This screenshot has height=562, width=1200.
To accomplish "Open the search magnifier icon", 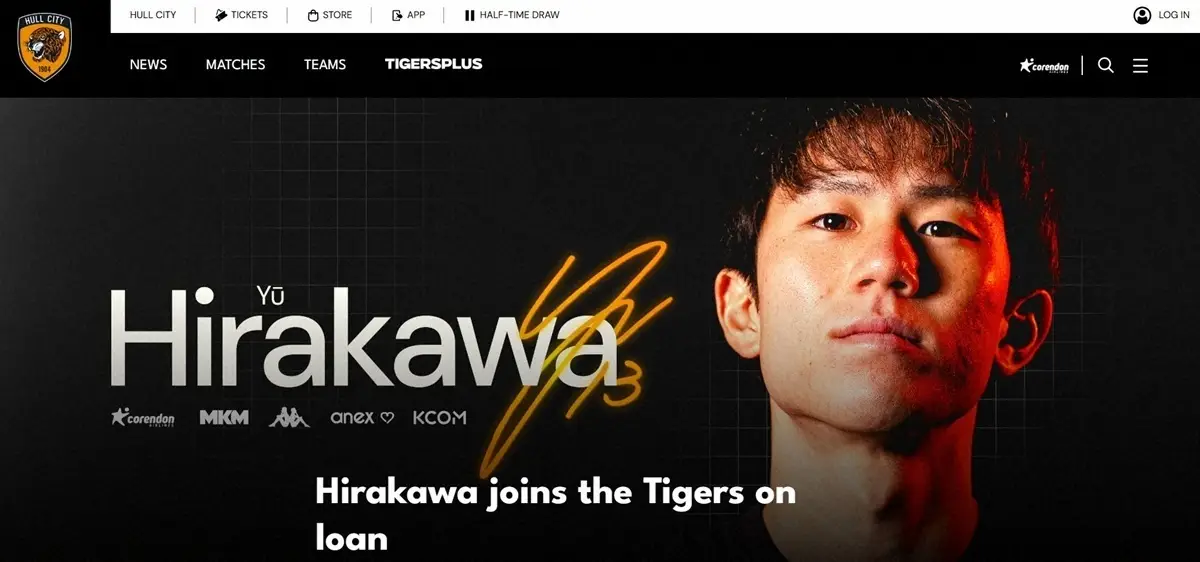I will coord(1105,65).
